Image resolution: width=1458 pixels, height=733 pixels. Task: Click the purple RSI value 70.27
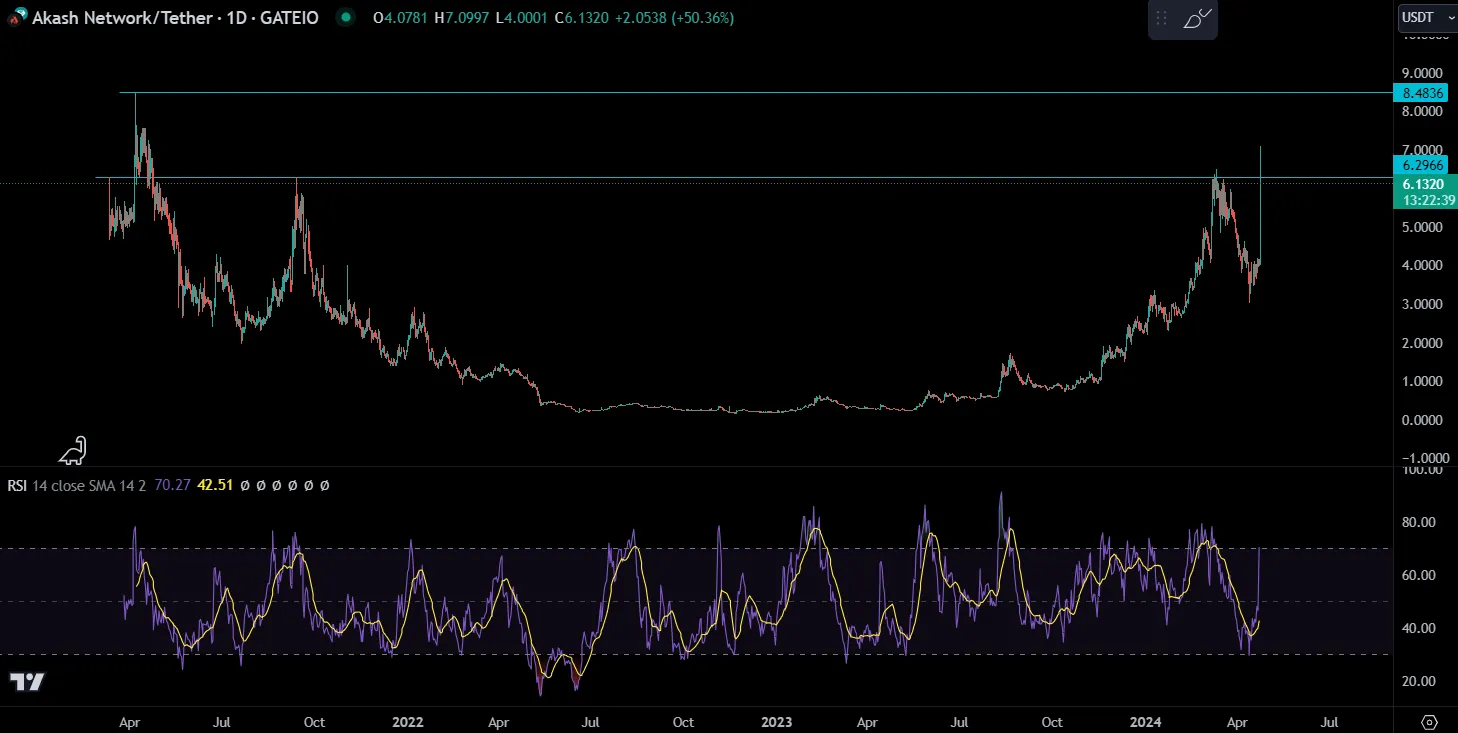[x=175, y=485]
